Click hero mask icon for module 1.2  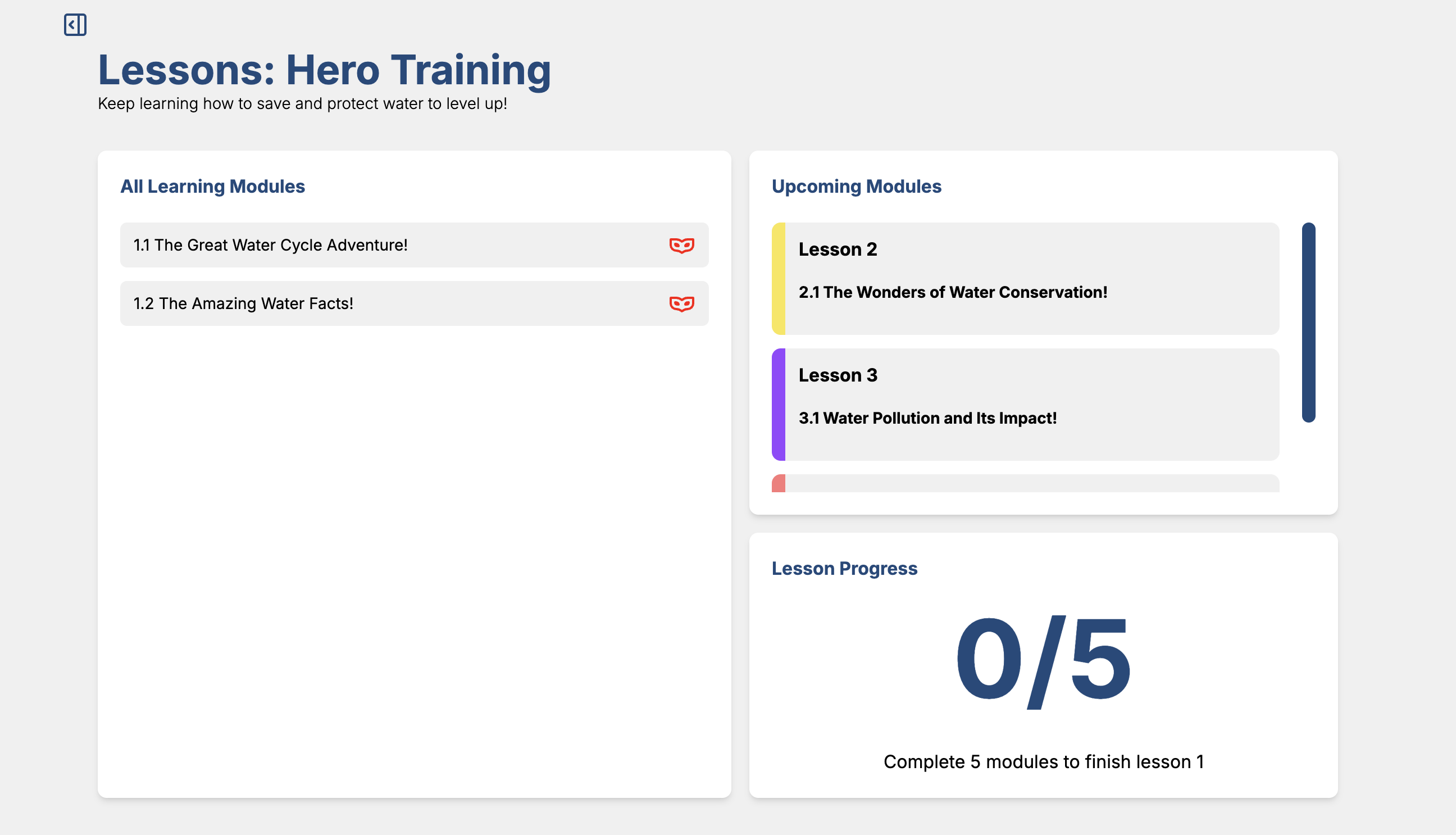[x=681, y=303]
